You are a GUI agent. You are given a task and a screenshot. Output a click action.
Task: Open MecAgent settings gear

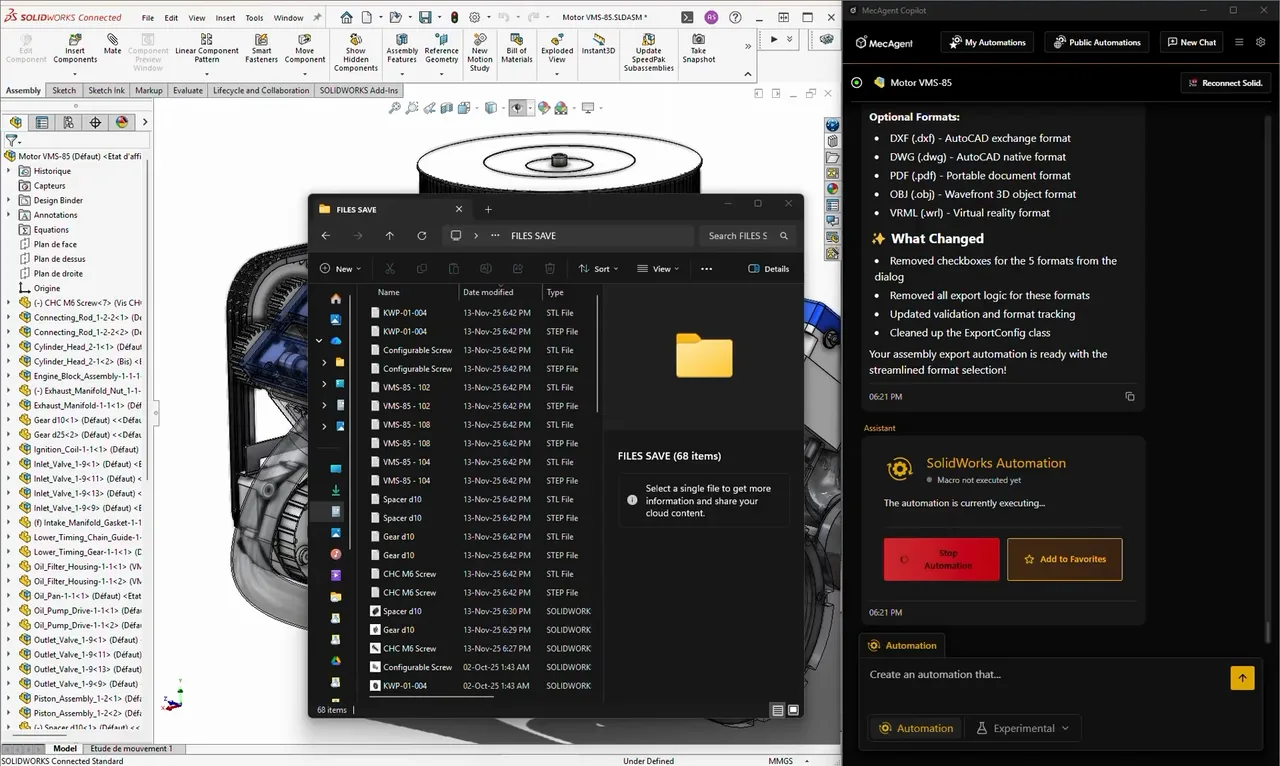coord(1260,42)
